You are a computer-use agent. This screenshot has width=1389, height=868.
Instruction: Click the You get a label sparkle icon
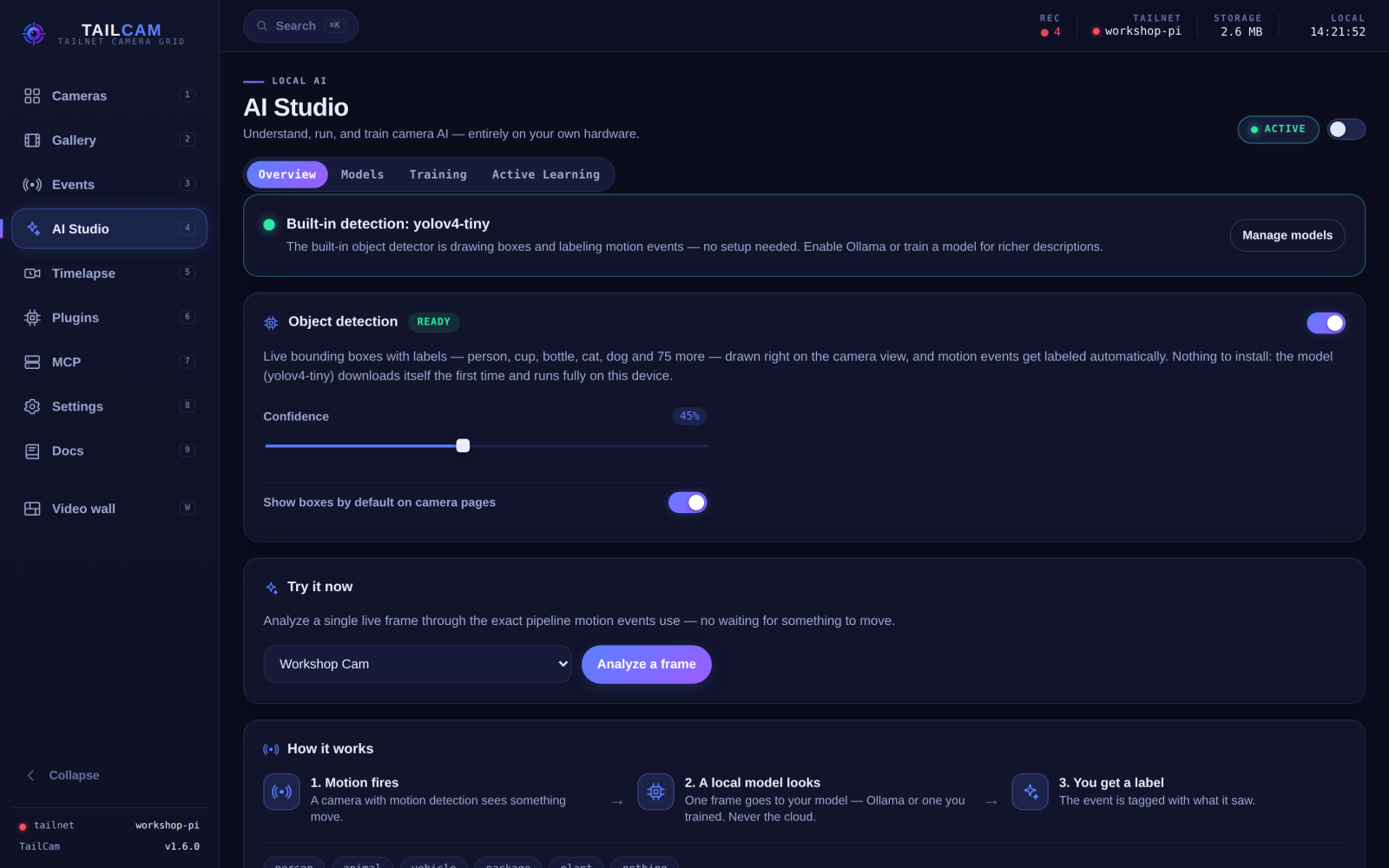pos(1030,792)
